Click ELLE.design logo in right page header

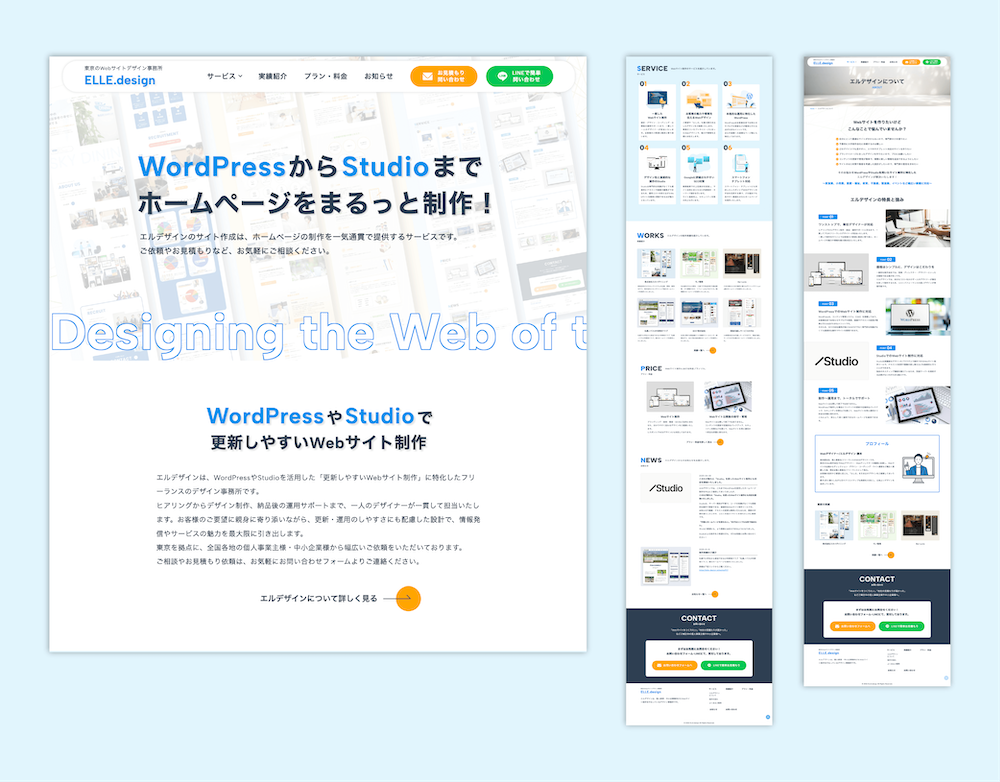822,63
